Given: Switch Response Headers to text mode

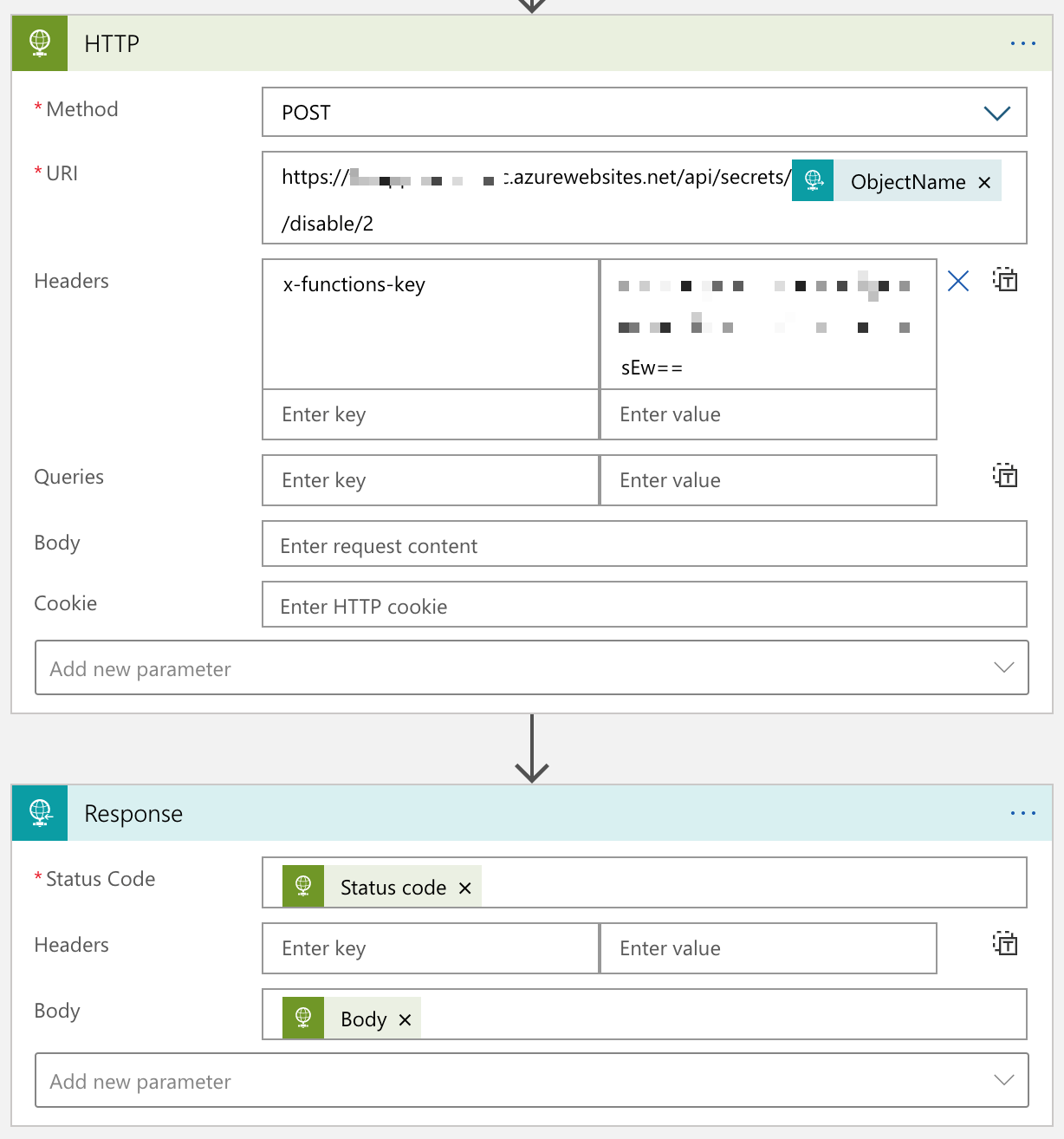Looking at the screenshot, I should click(x=1004, y=944).
